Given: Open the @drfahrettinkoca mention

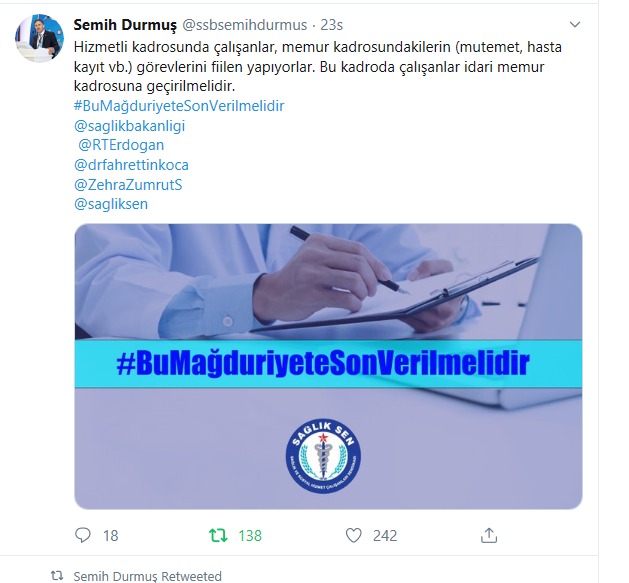Looking at the screenshot, I should tap(131, 165).
